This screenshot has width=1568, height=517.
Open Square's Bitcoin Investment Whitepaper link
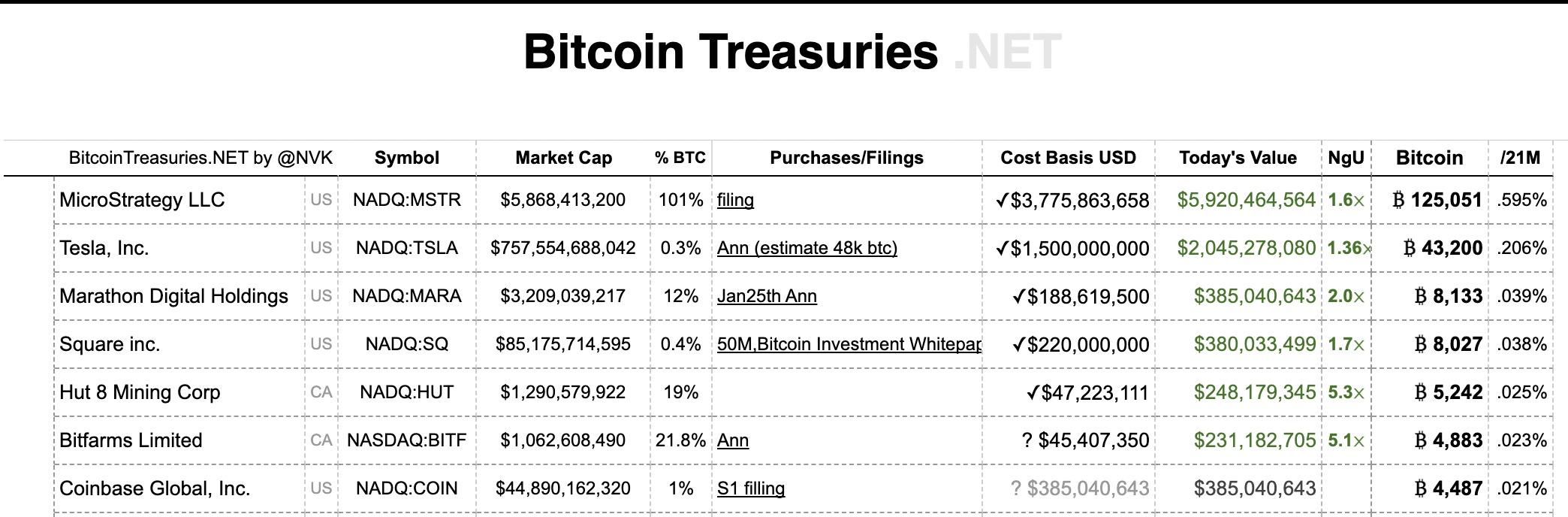849,344
